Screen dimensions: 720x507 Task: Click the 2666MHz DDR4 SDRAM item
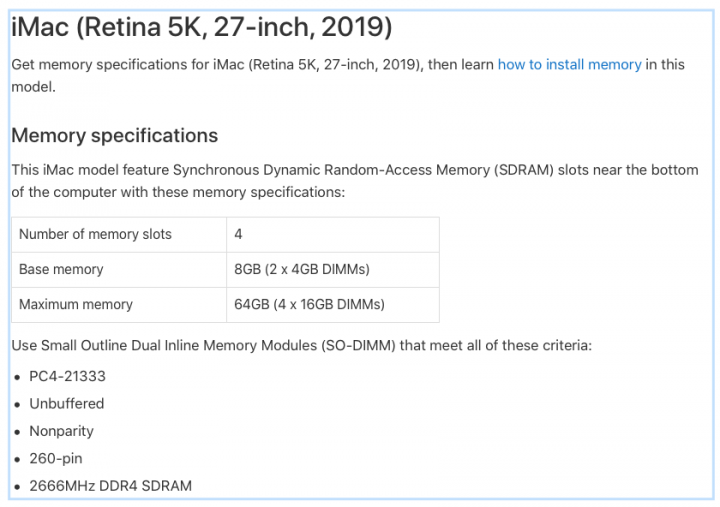tap(110, 486)
